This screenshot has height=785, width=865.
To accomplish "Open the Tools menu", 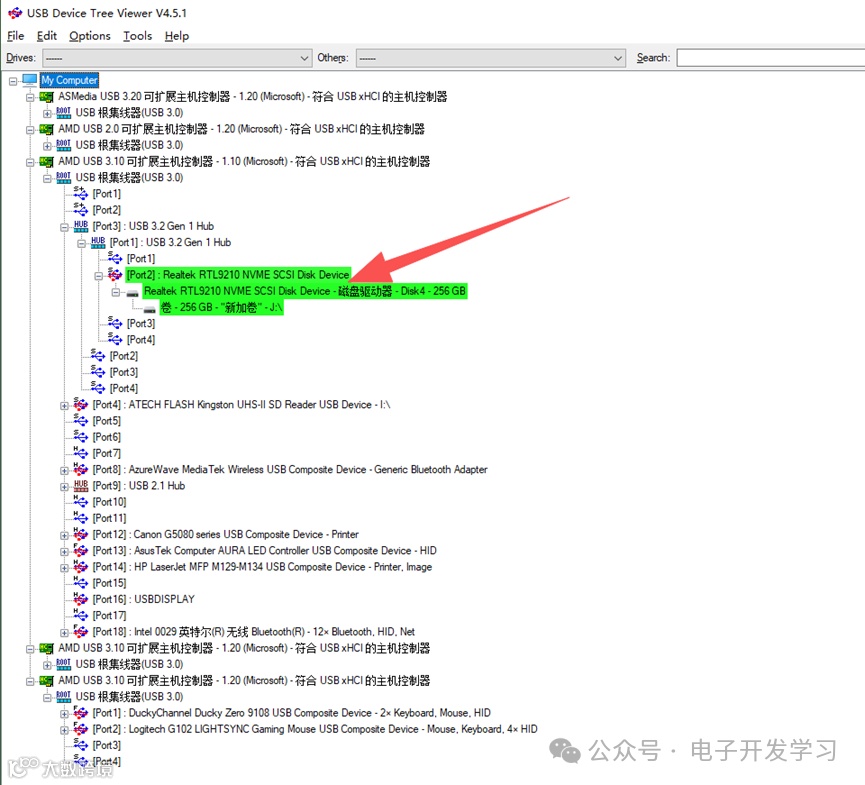I will [x=137, y=36].
